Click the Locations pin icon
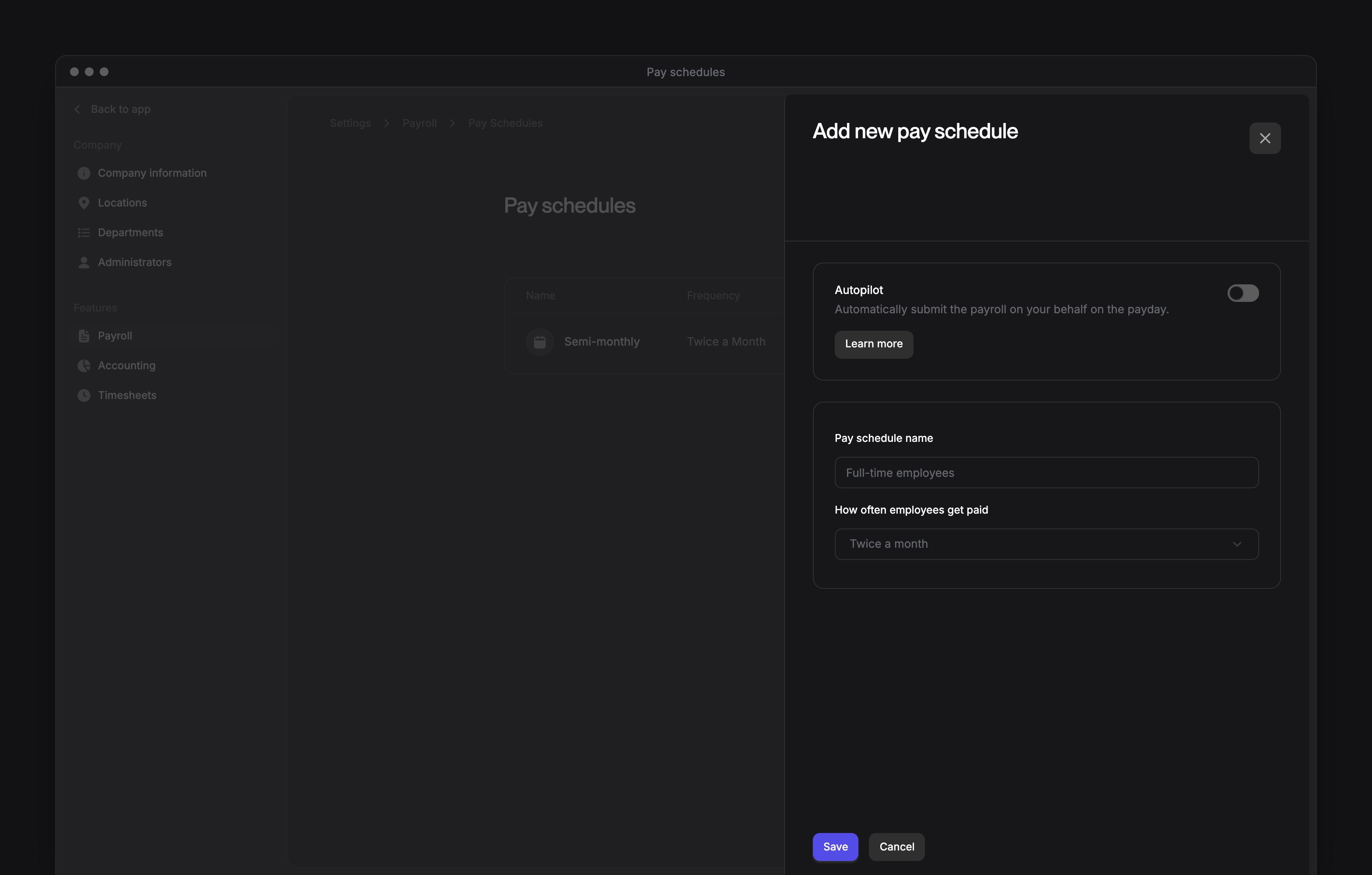 coord(84,203)
